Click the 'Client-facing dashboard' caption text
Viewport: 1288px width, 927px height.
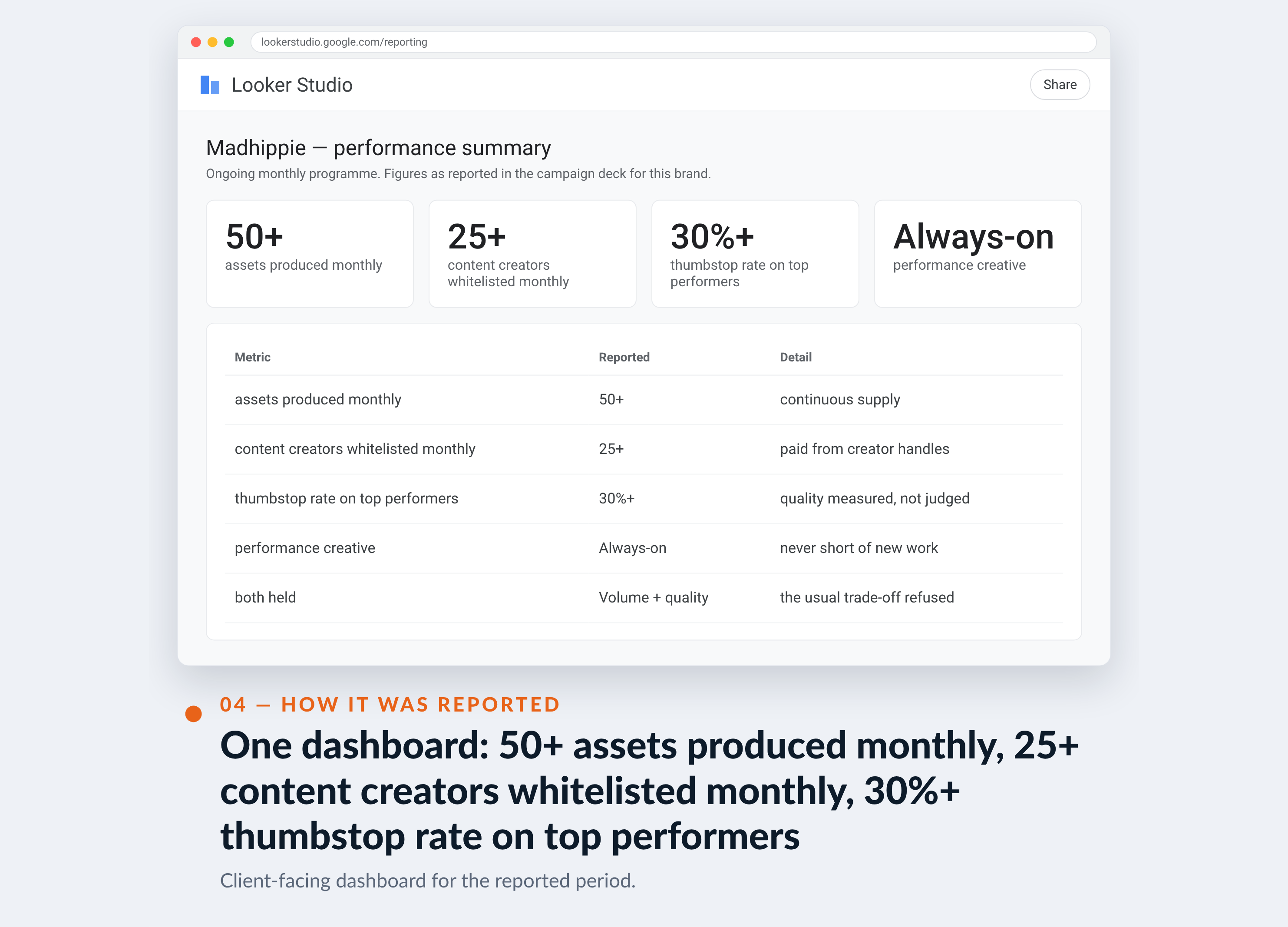click(427, 881)
